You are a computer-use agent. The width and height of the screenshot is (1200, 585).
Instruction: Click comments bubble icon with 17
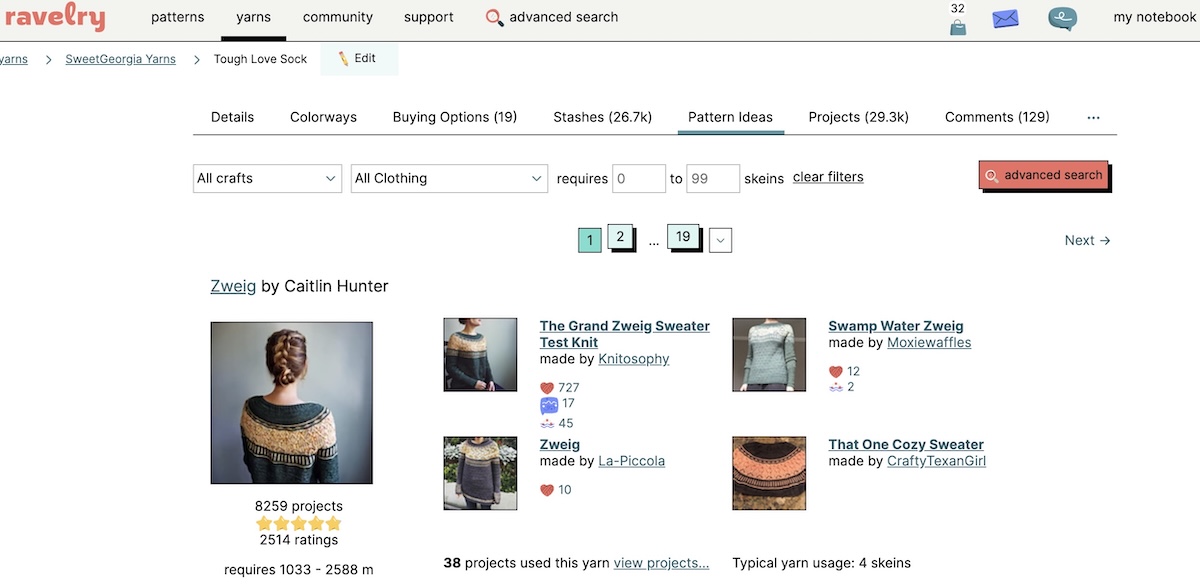coord(548,404)
